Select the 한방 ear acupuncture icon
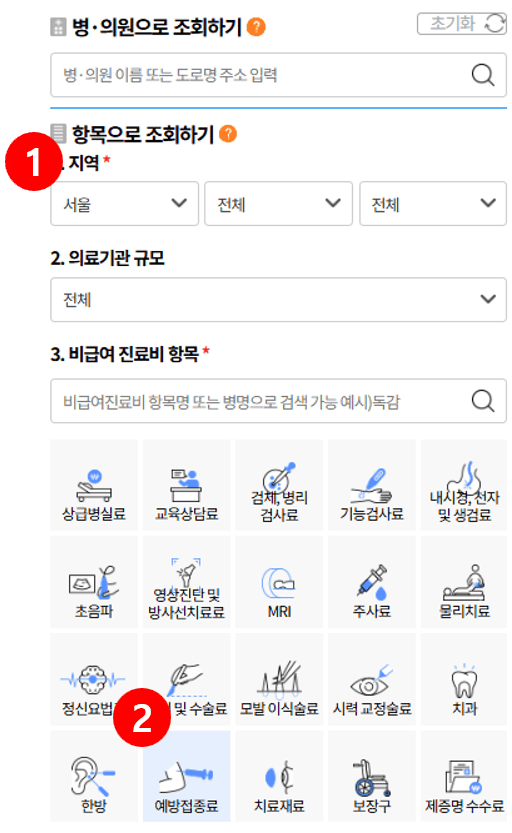512x833 pixels. pos(94,776)
